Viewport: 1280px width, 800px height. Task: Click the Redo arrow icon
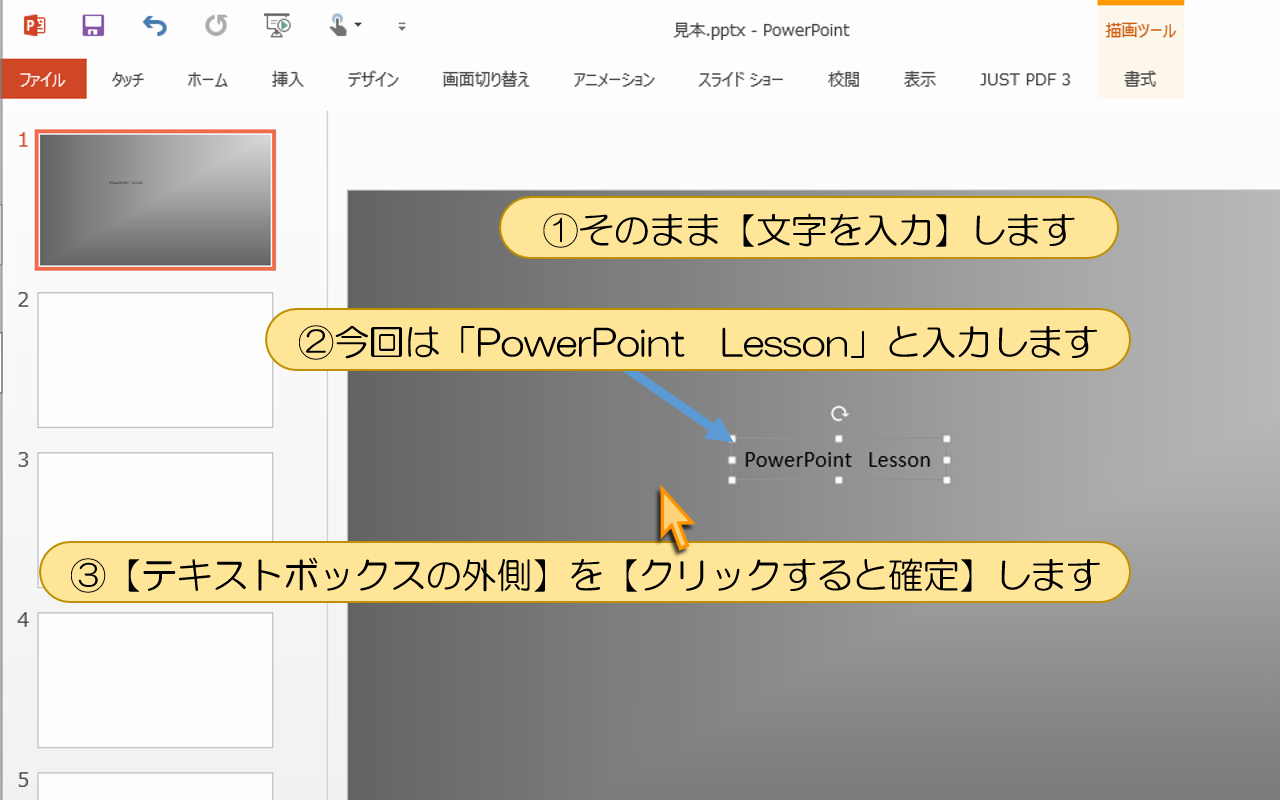[216, 25]
